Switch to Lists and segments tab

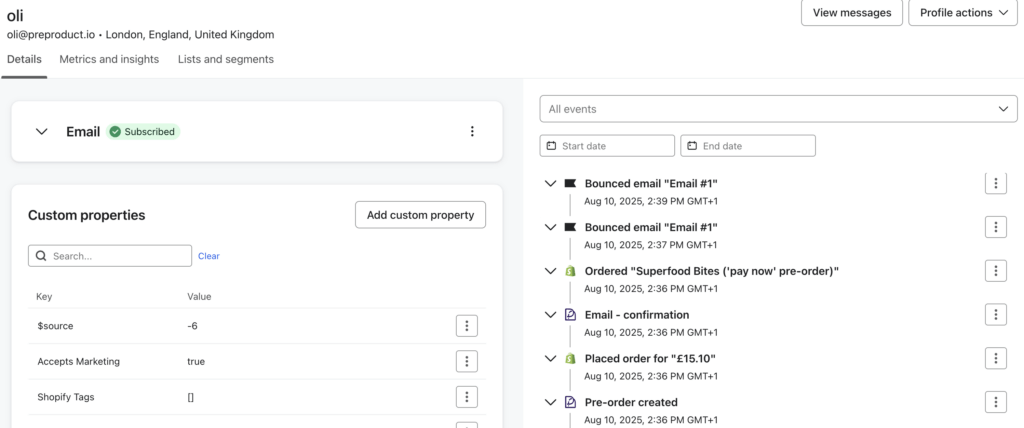[x=225, y=59]
